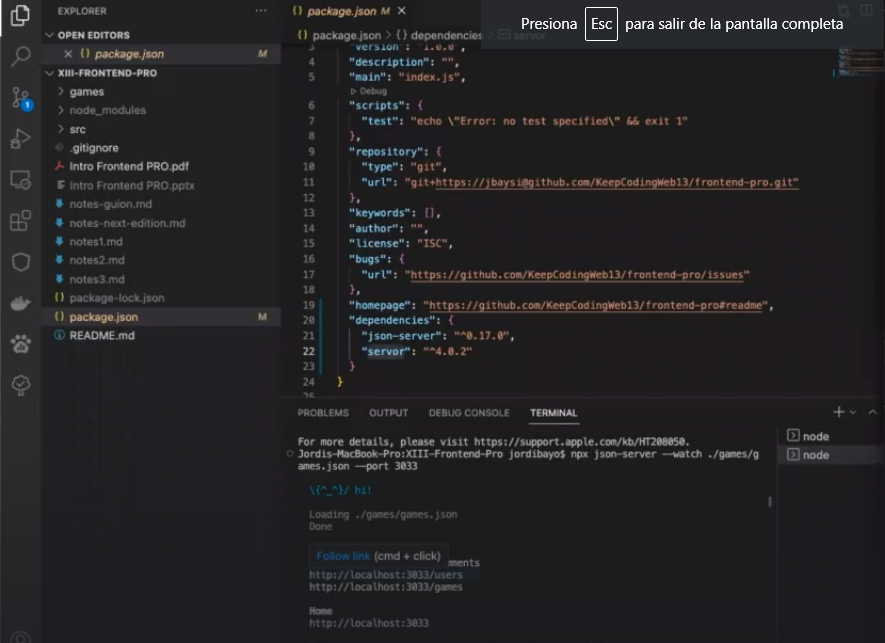The image size is (885, 643).
Task: Open the Docker view in activity bar
Action: click(20, 303)
